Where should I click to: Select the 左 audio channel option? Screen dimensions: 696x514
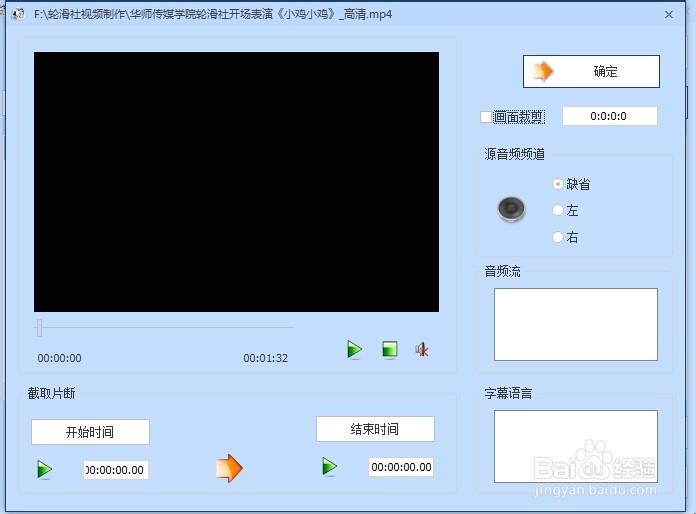point(558,210)
